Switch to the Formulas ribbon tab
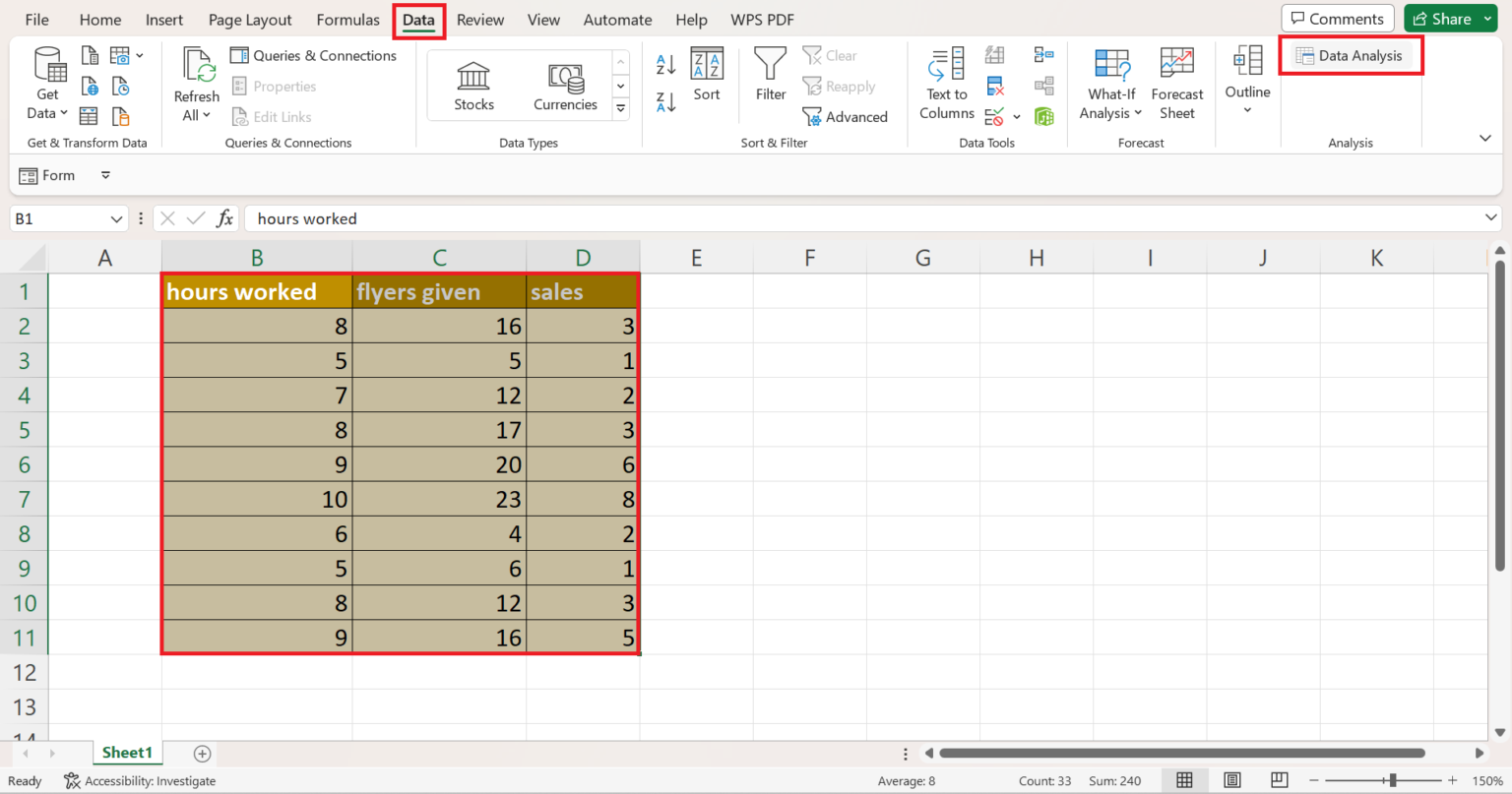 tap(347, 19)
